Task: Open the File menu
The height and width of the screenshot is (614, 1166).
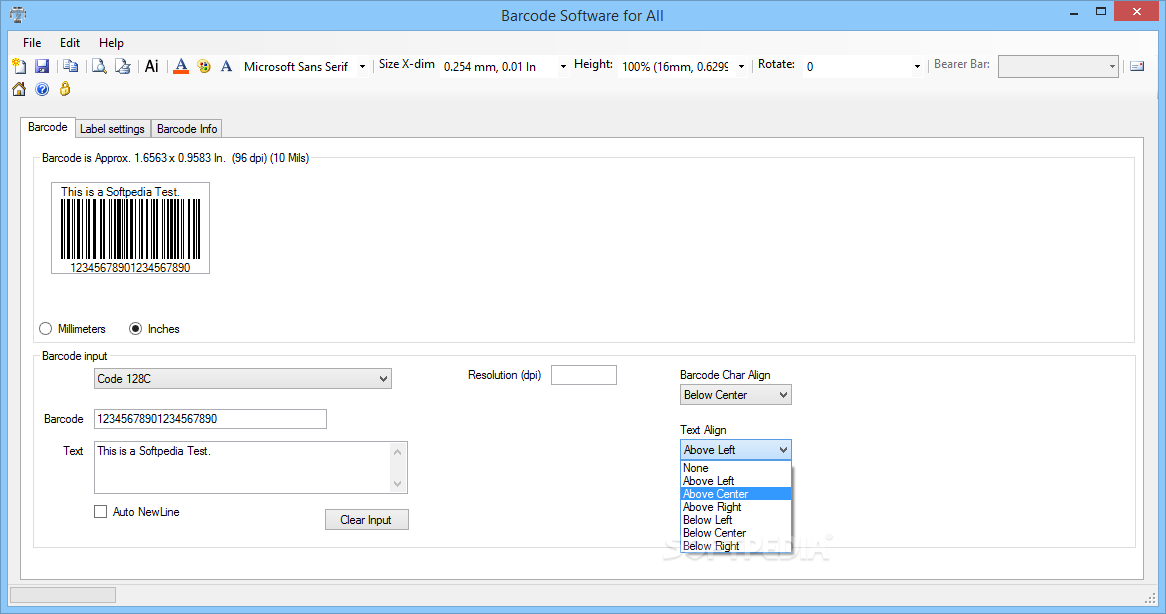Action: point(32,42)
